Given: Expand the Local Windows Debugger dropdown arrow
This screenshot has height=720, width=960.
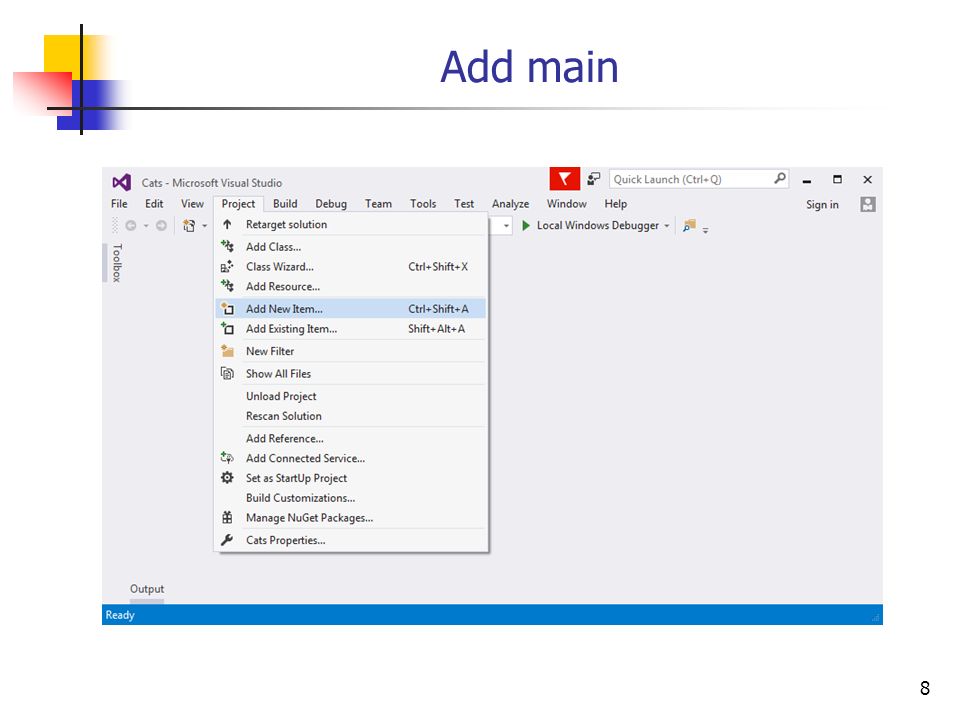Looking at the screenshot, I should (667, 226).
